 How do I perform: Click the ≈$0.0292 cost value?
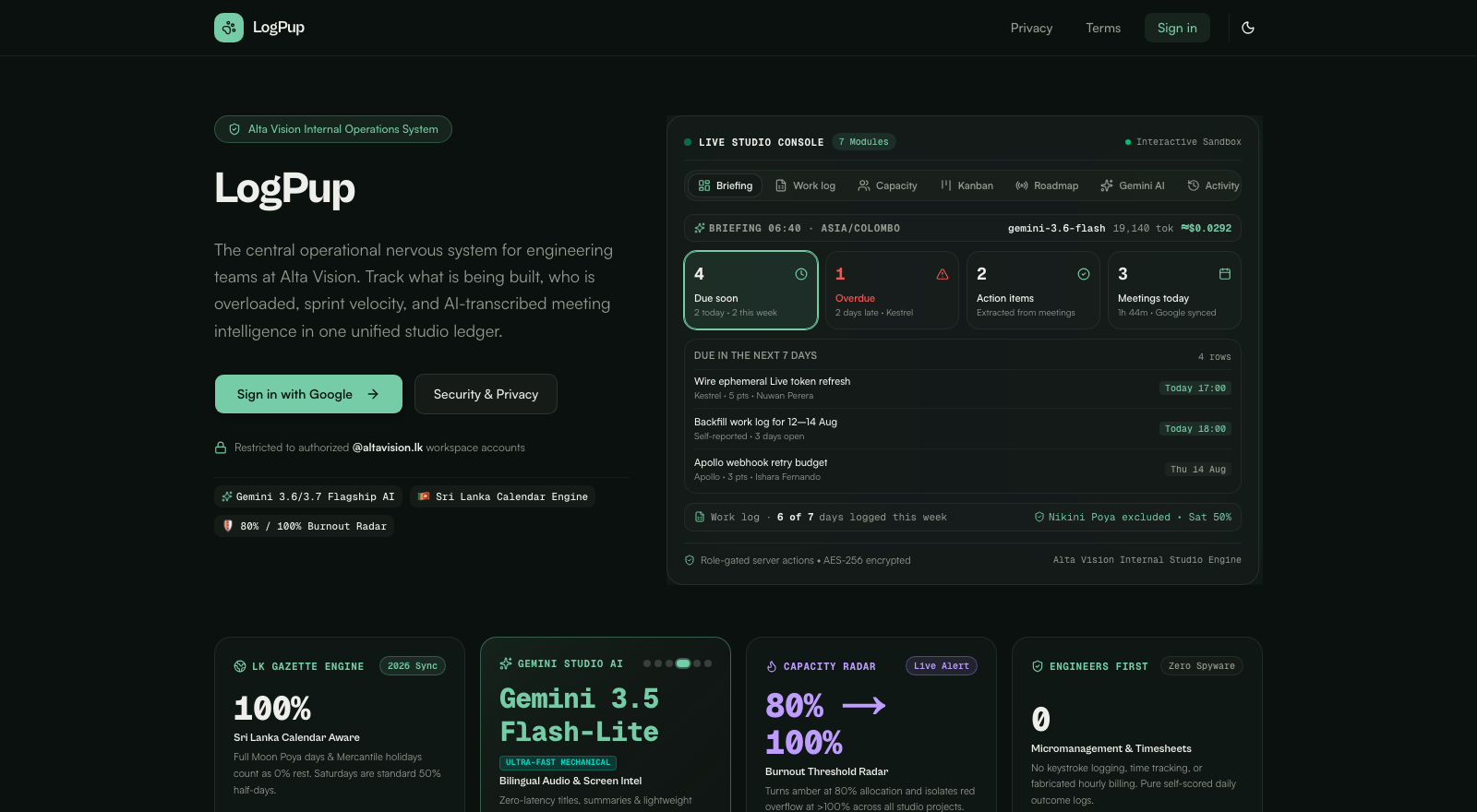click(x=1206, y=228)
